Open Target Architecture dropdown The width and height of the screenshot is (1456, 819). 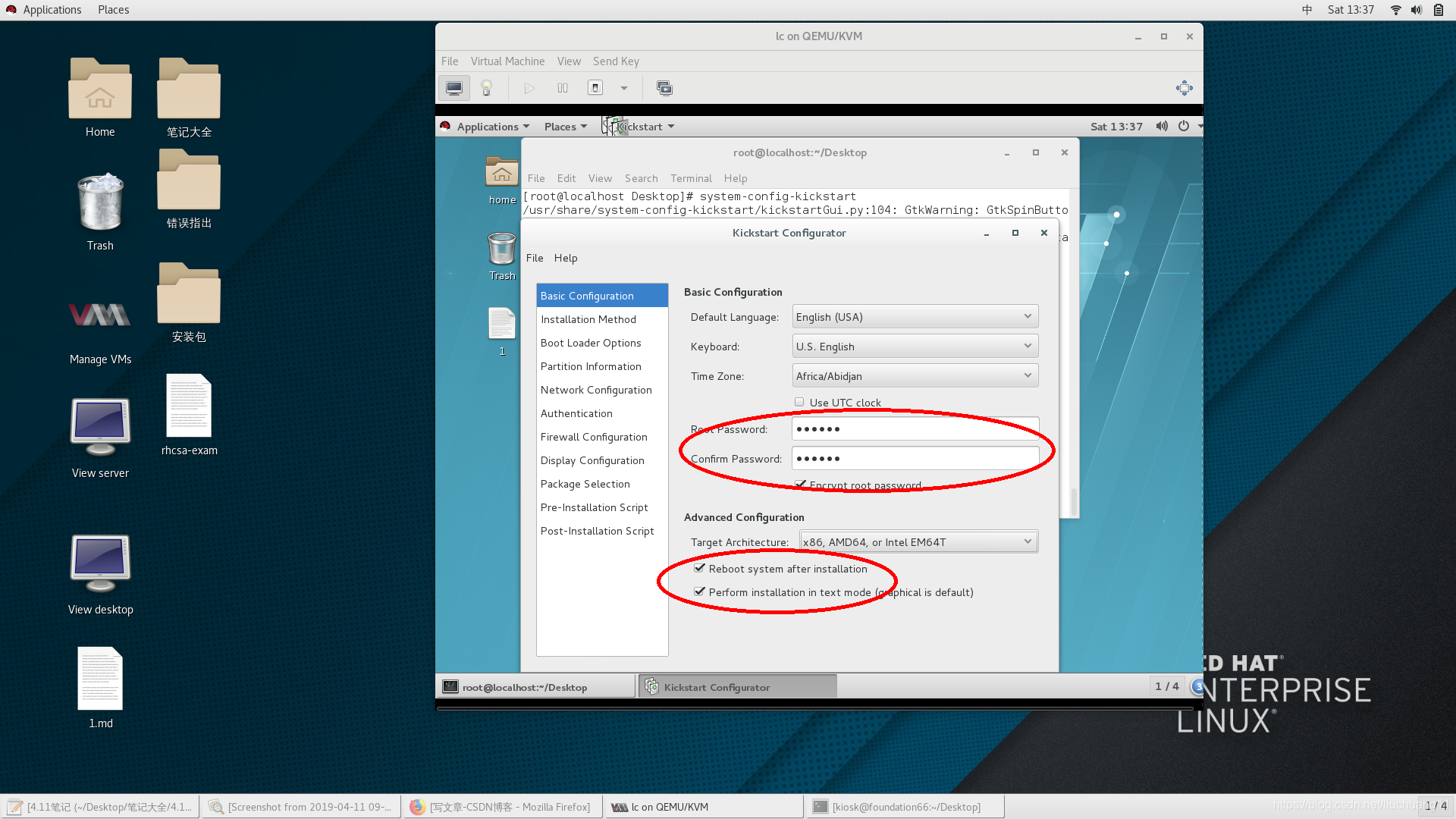coord(918,542)
